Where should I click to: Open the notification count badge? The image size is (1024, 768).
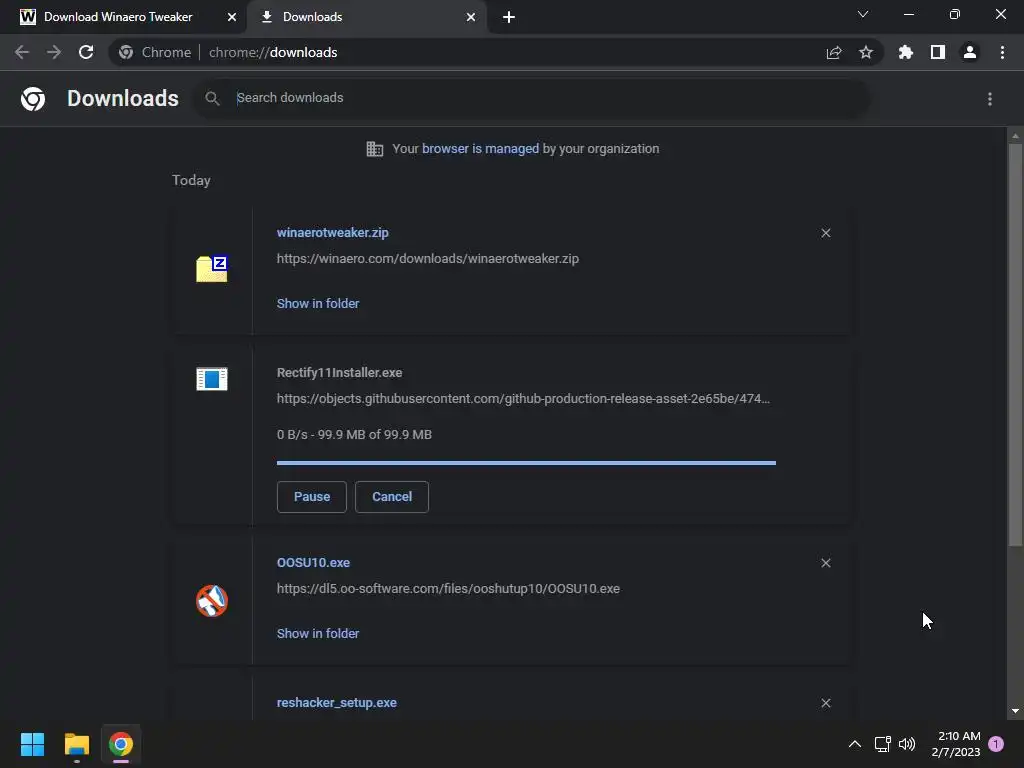pyautogui.click(x=996, y=744)
